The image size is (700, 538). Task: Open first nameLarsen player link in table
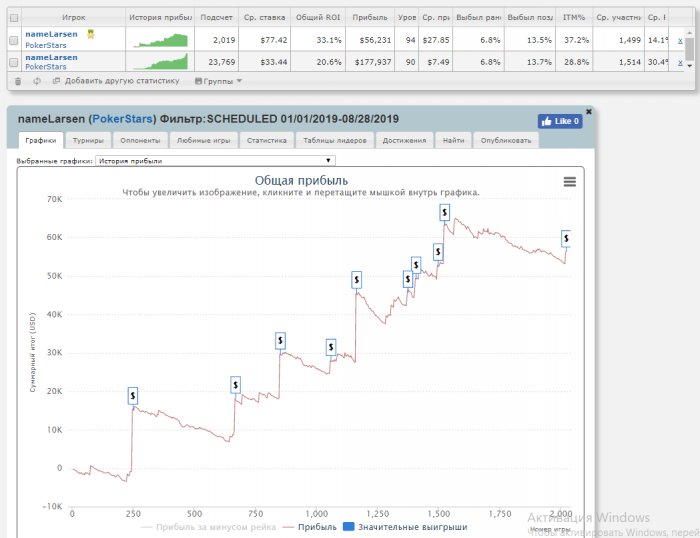pyautogui.click(x=51, y=34)
